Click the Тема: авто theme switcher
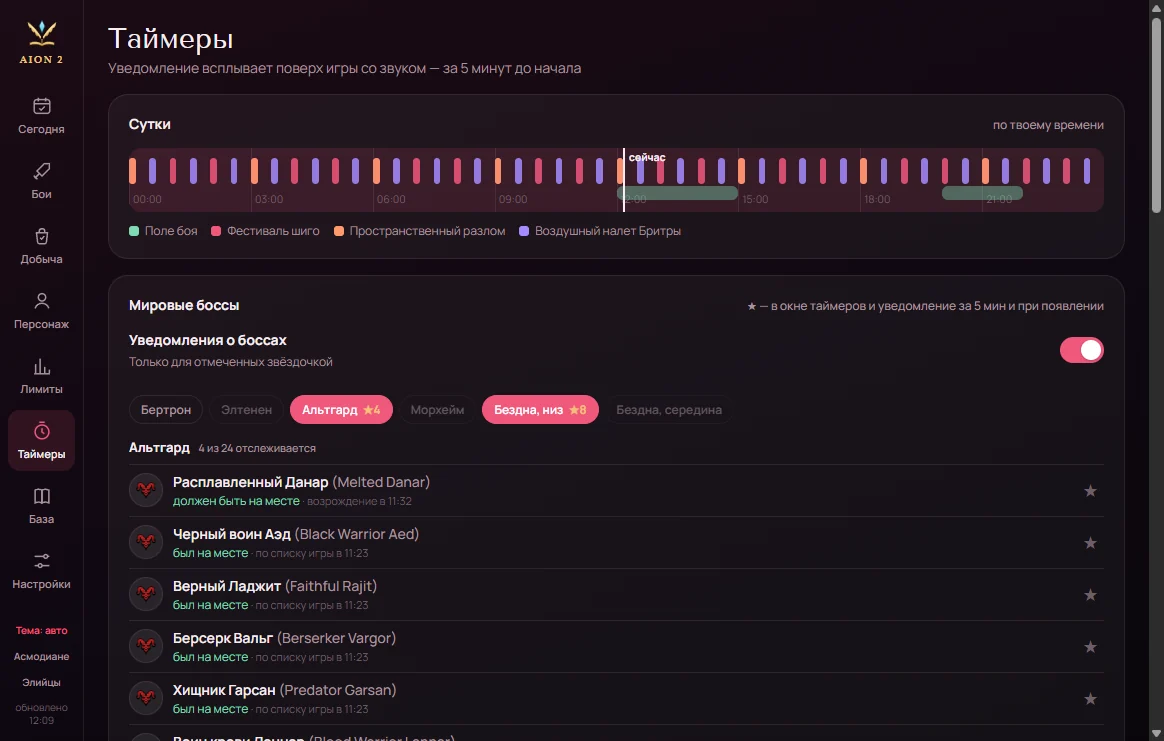This screenshot has height=741, width=1164. 42,630
